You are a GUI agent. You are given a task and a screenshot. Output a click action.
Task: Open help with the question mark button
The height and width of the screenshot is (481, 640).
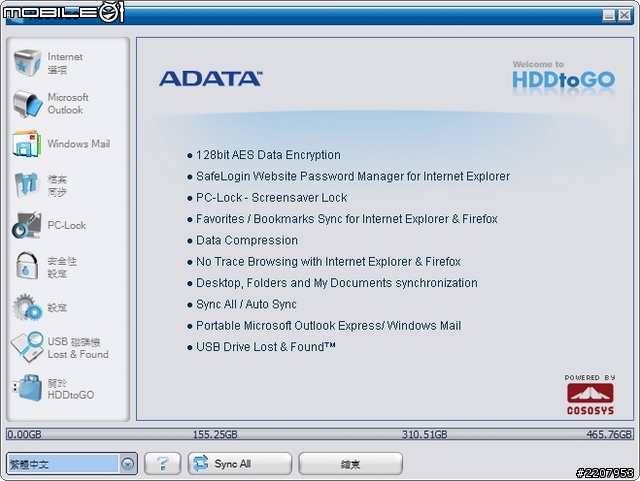pyautogui.click(x=162, y=463)
